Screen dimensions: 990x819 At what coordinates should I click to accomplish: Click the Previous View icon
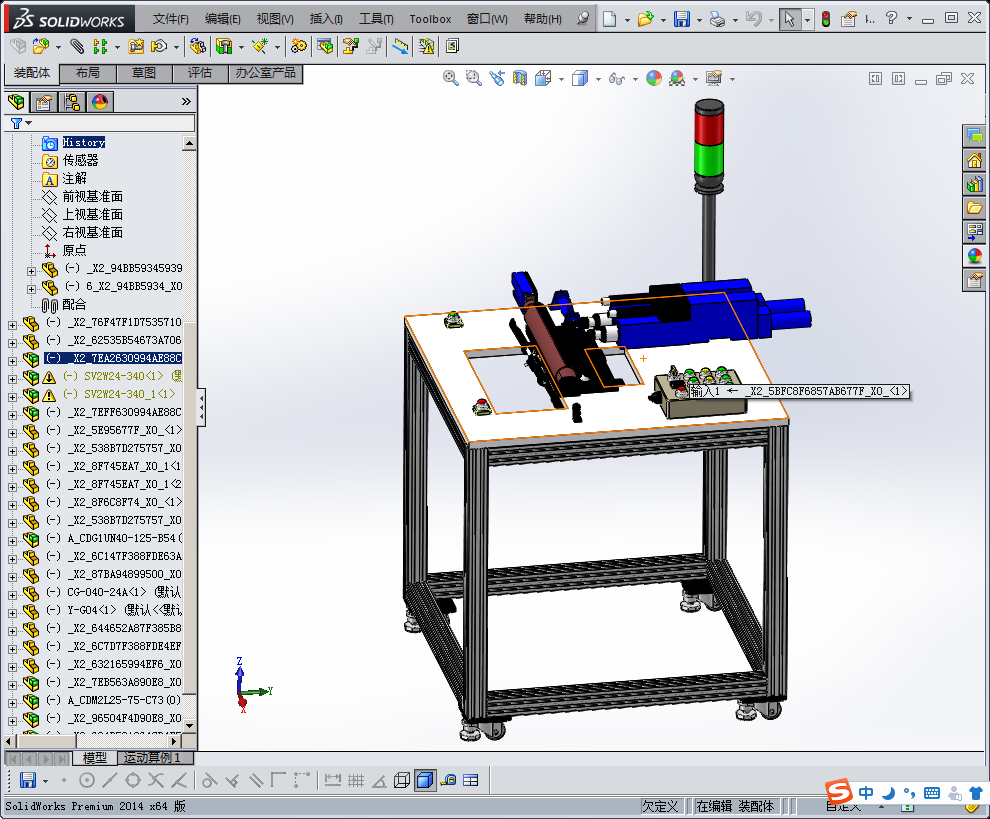pos(497,78)
